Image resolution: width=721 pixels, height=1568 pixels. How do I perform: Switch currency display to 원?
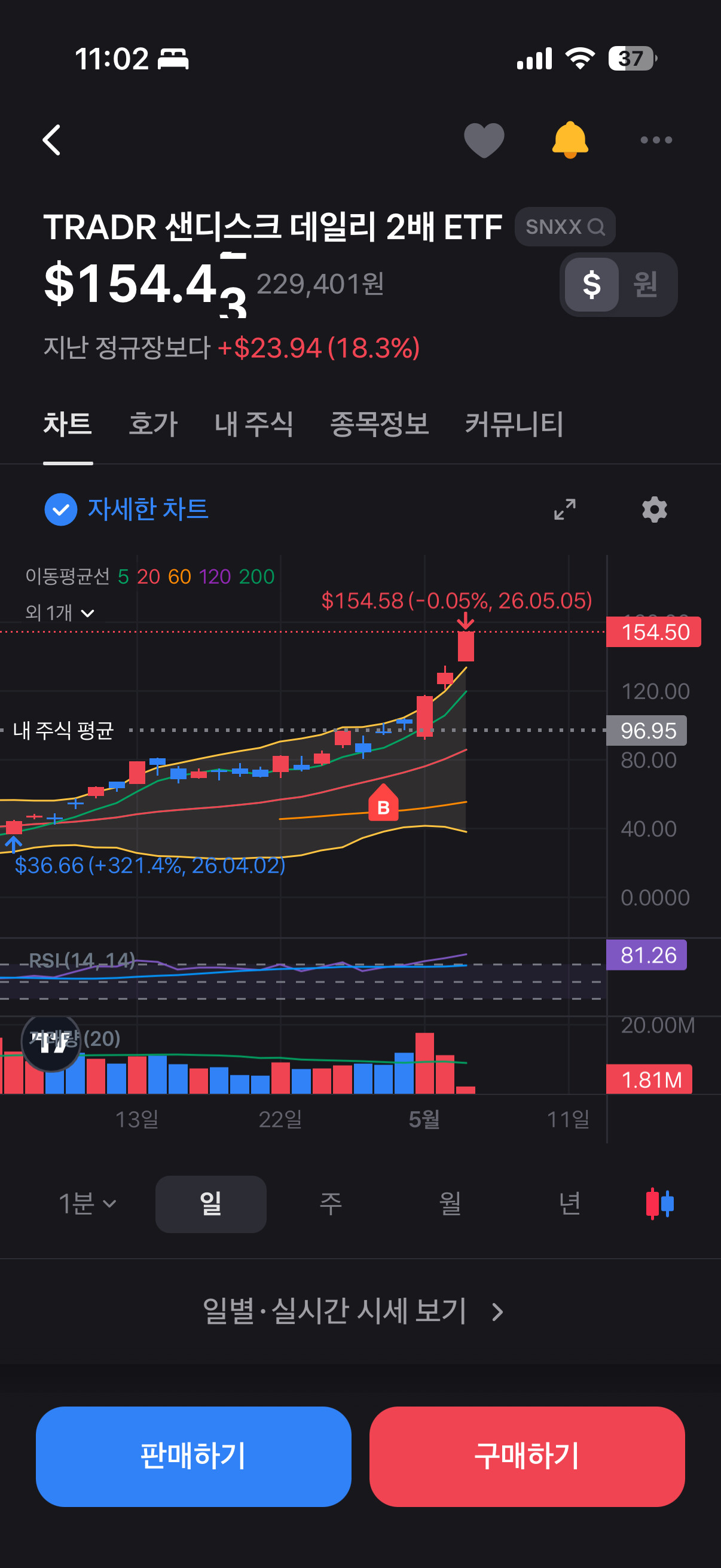point(645,284)
